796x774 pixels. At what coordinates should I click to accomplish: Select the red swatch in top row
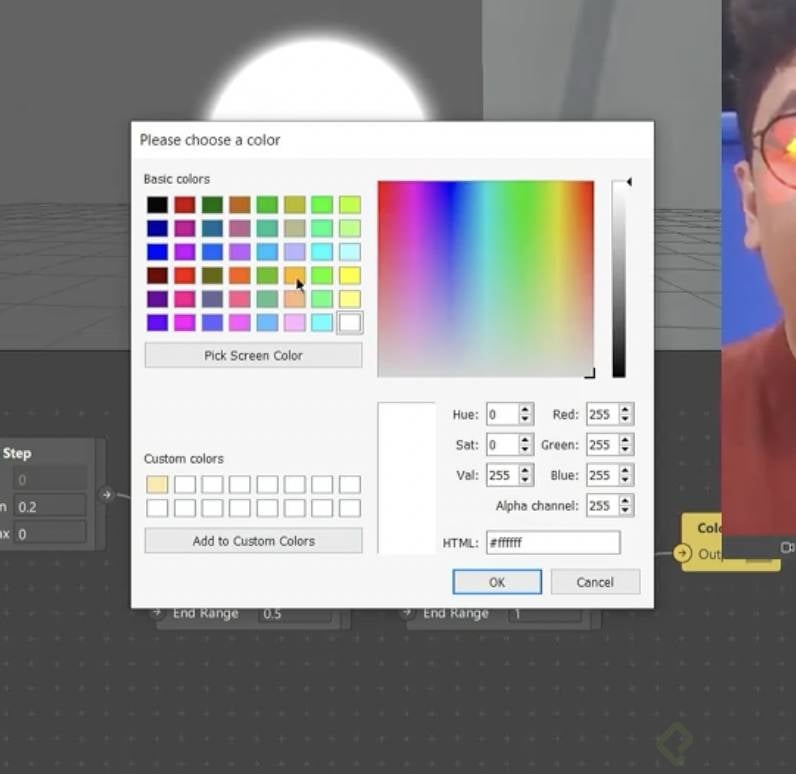point(185,205)
